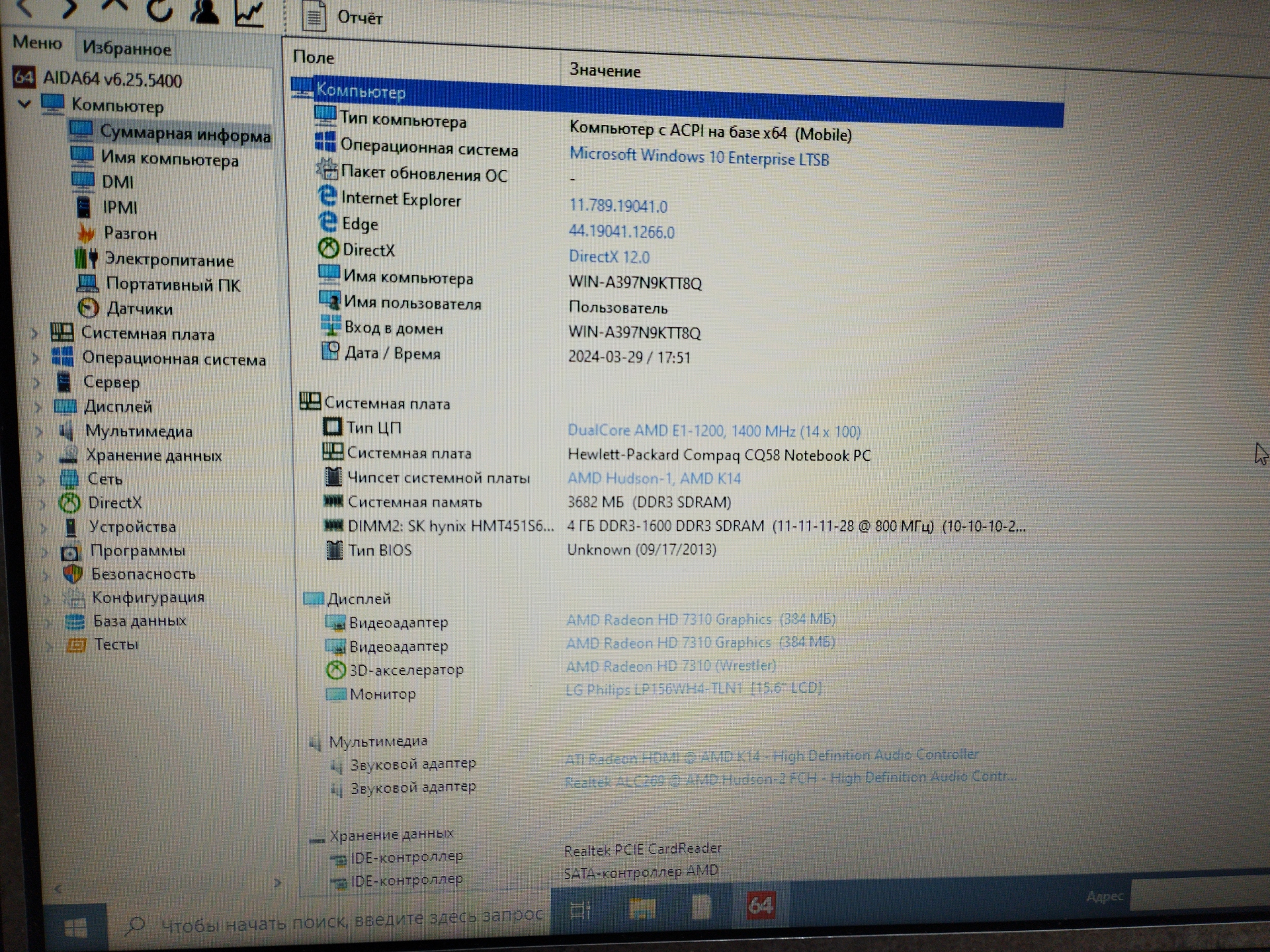Open ATI Radeon HDMI audio controller link
Viewport: 1270px width, 952px height.
[772, 756]
